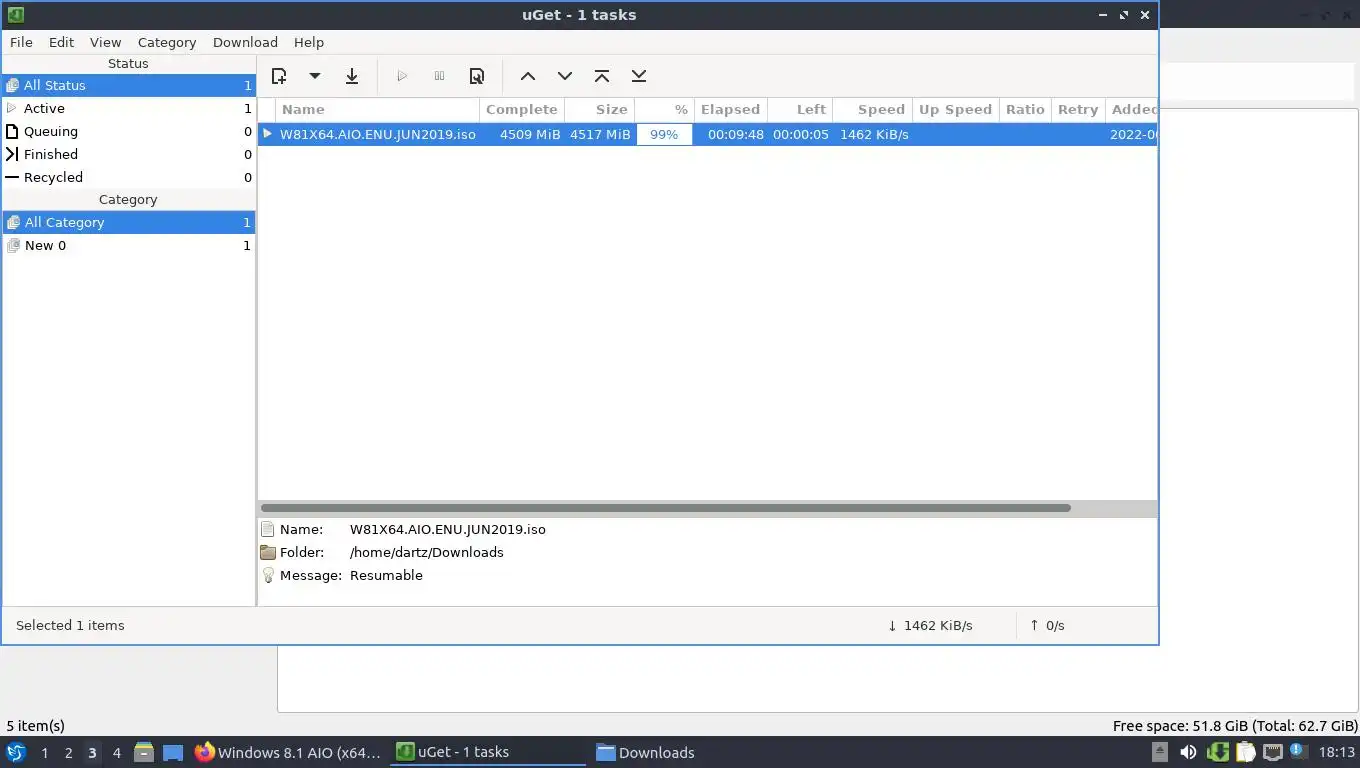
Task: Switch to workspace 1 in the pager
Action: tap(44, 753)
